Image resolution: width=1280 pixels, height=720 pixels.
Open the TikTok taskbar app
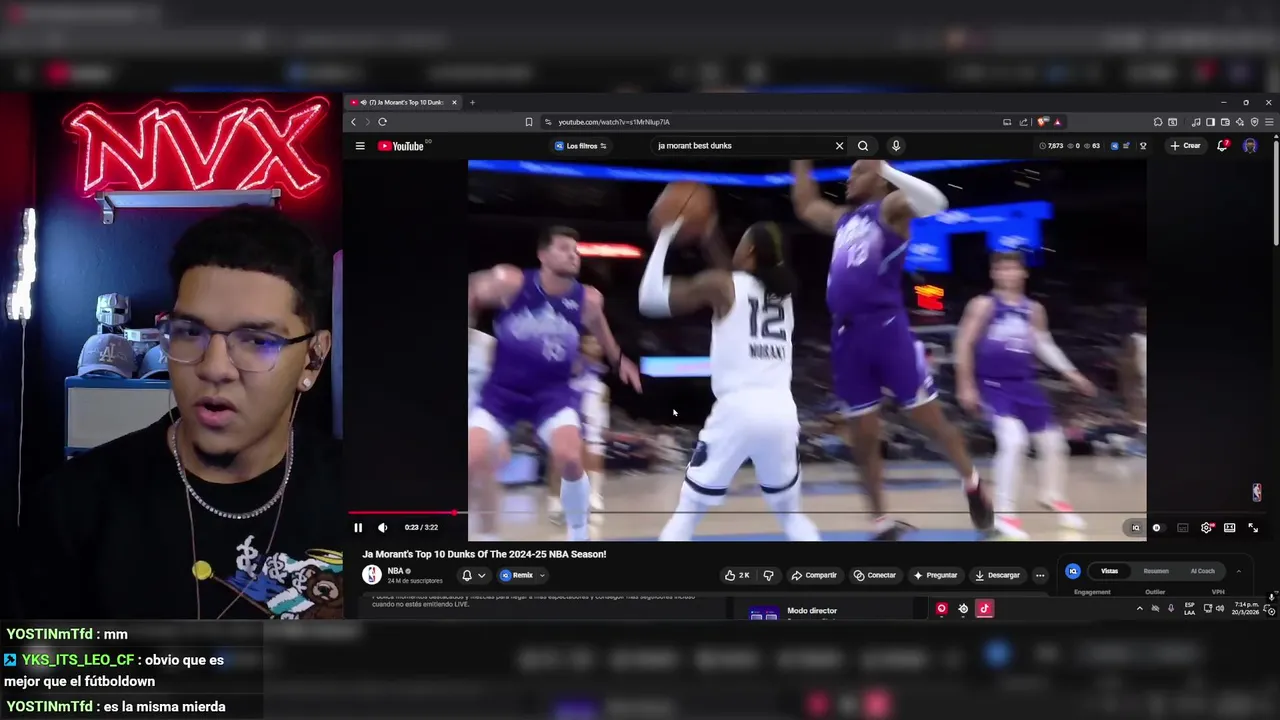984,608
